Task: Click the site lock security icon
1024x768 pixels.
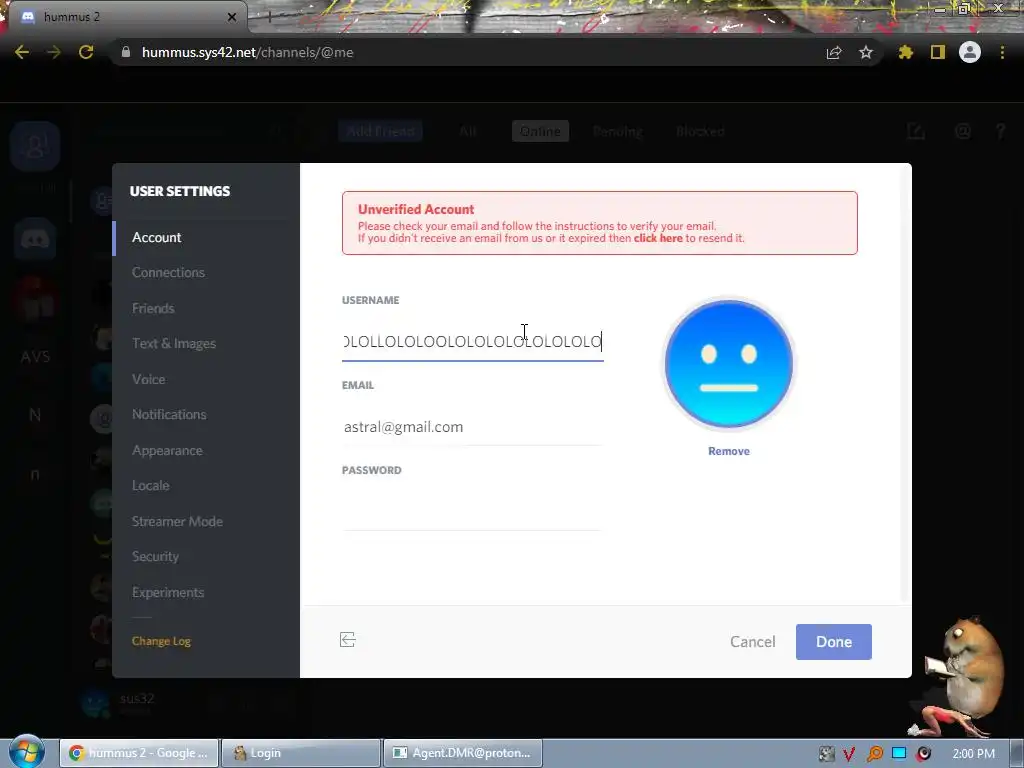Action: [x=126, y=52]
